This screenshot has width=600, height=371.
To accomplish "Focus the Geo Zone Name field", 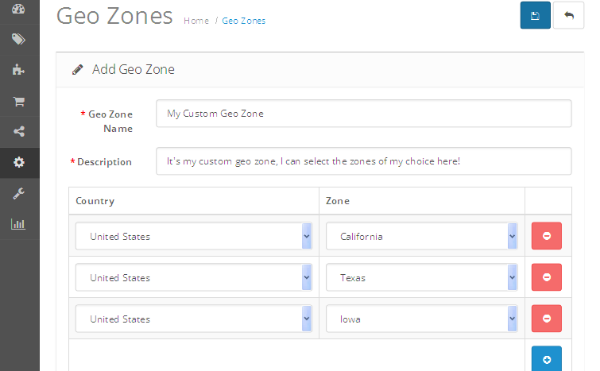I will click(364, 114).
